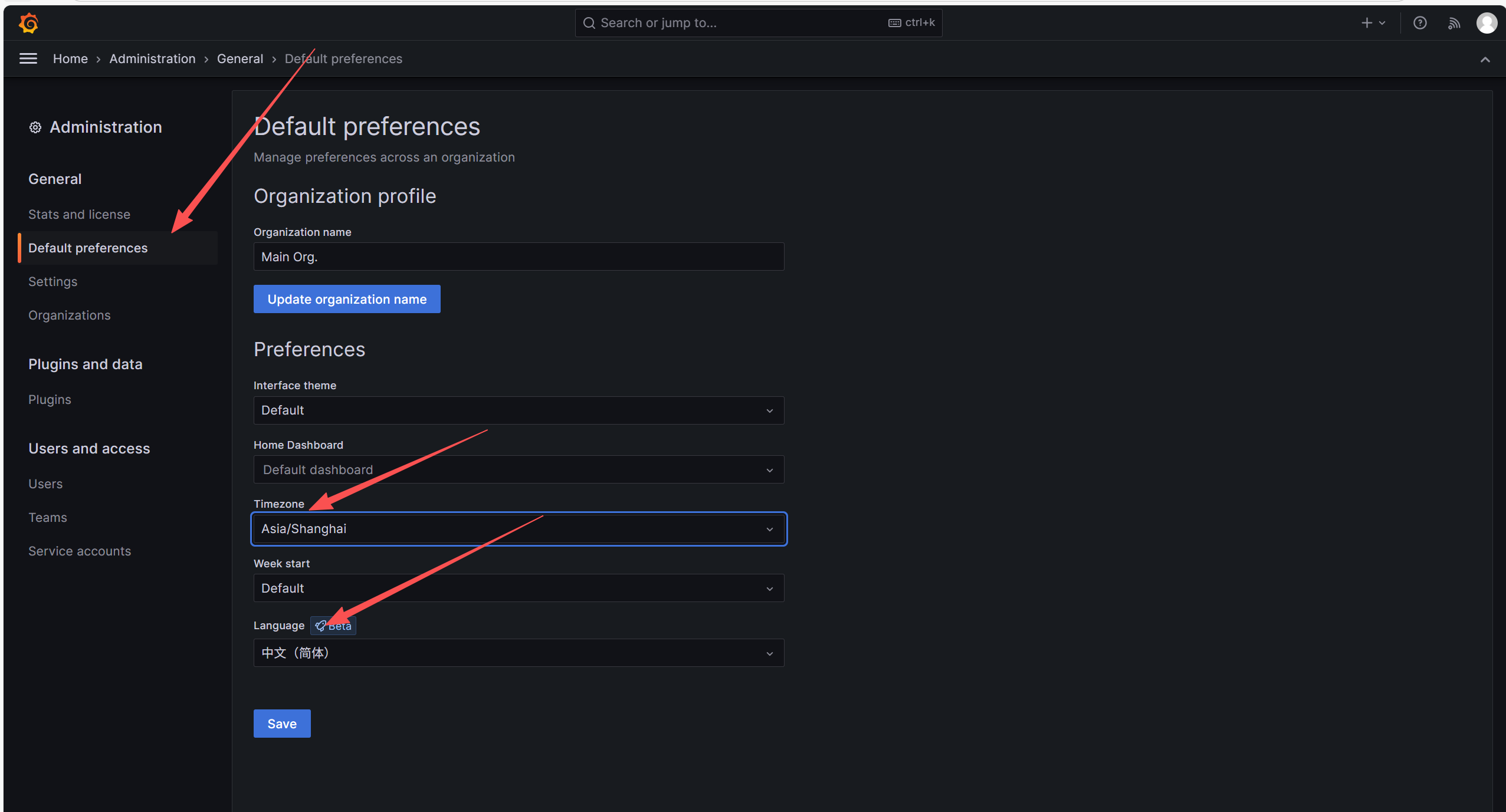
Task: Open the help question mark icon
Action: click(1420, 23)
